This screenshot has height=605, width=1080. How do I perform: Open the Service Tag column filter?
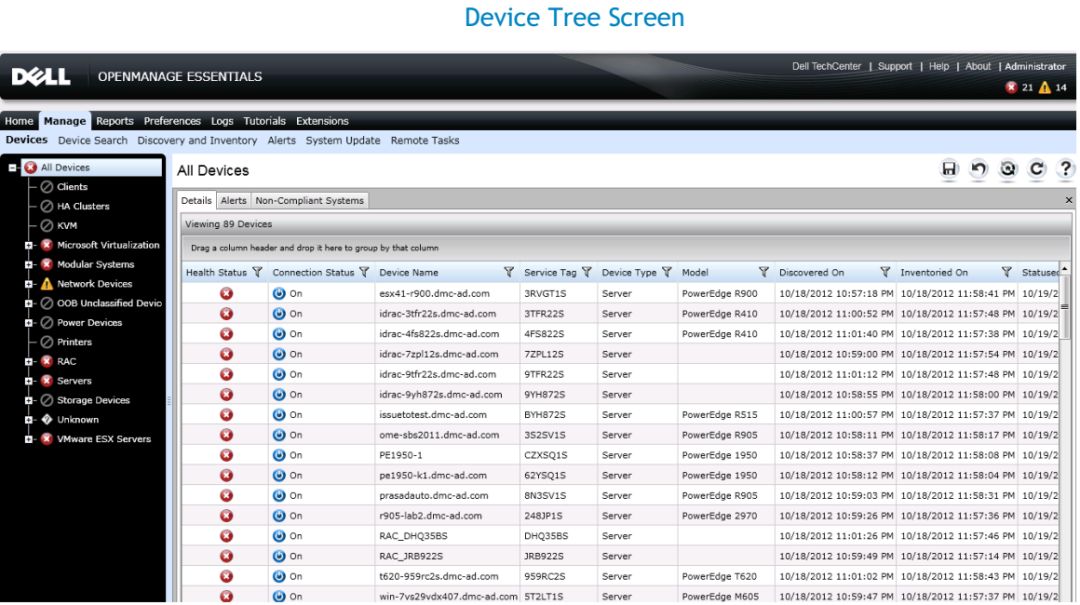(x=587, y=272)
